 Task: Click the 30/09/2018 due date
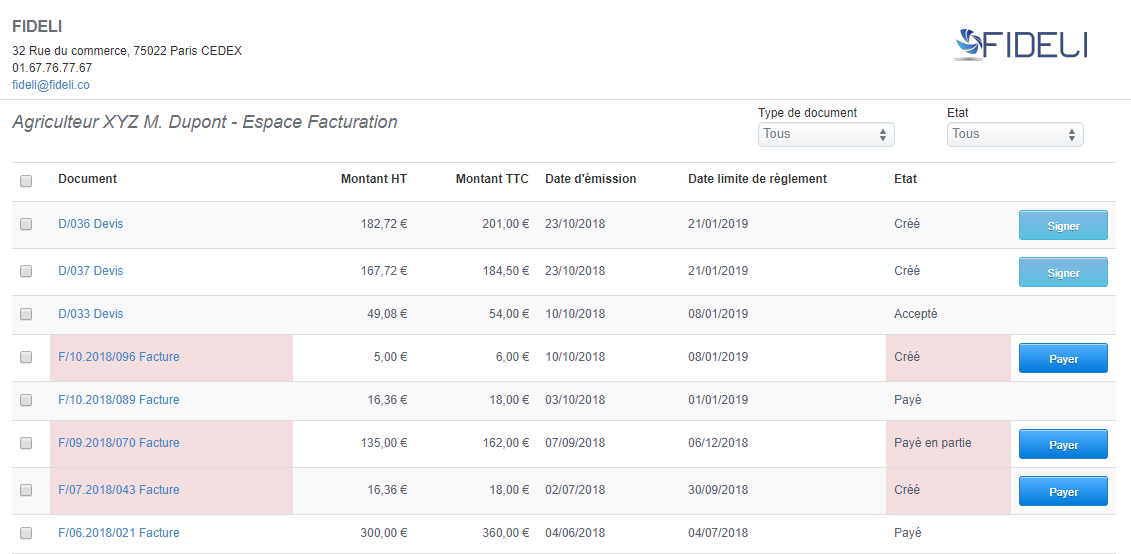tap(718, 489)
